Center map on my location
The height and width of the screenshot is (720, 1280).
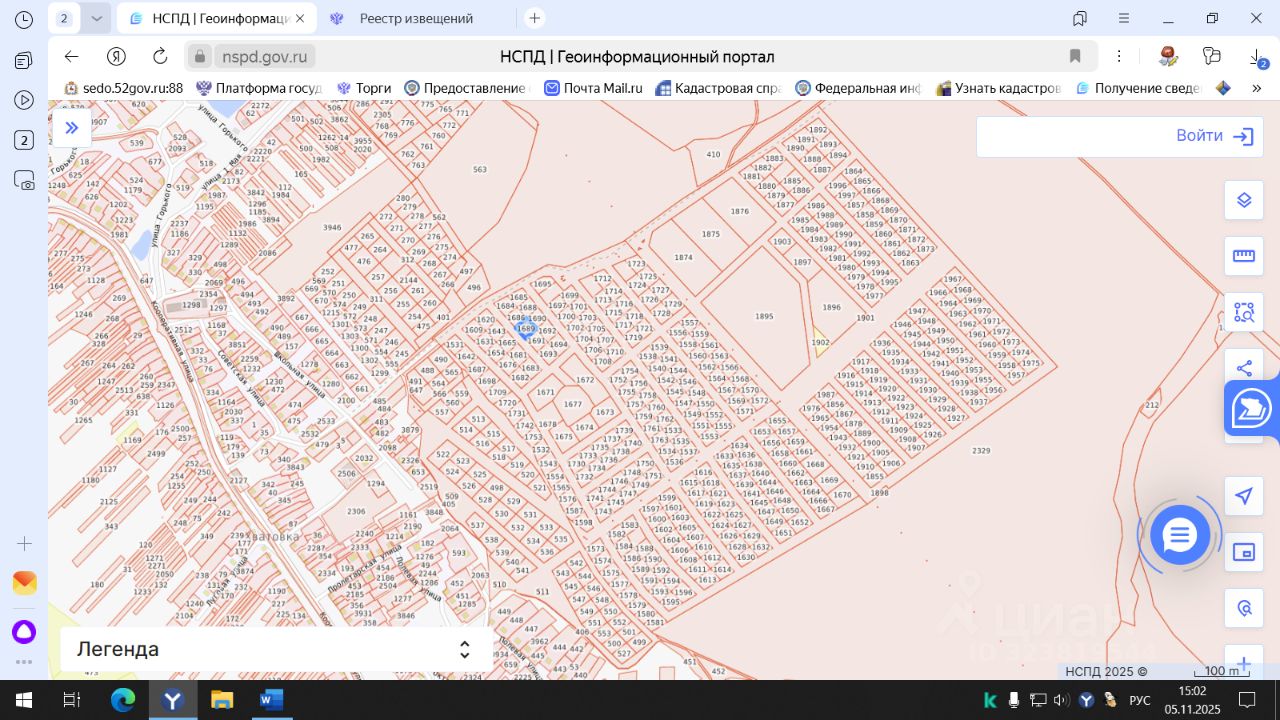tap(1244, 496)
